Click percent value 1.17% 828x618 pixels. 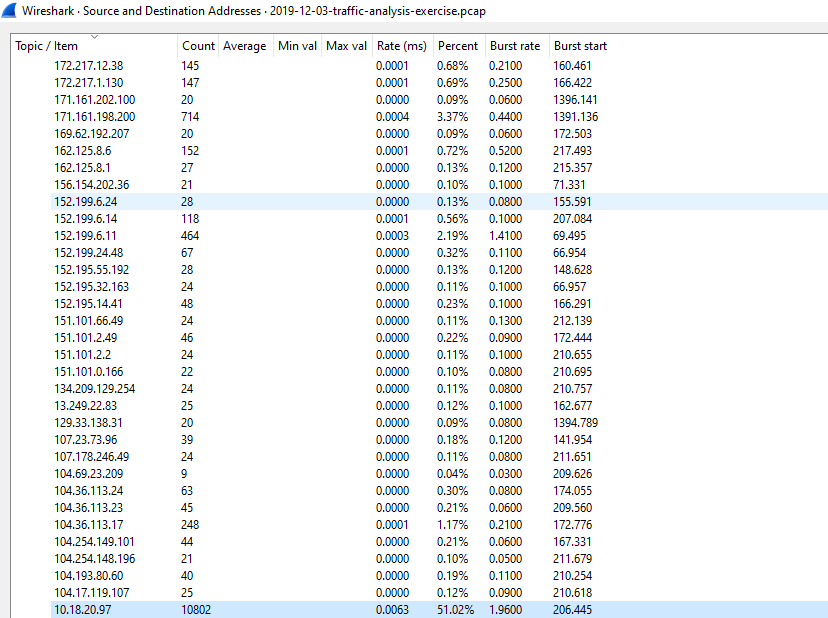pos(453,525)
